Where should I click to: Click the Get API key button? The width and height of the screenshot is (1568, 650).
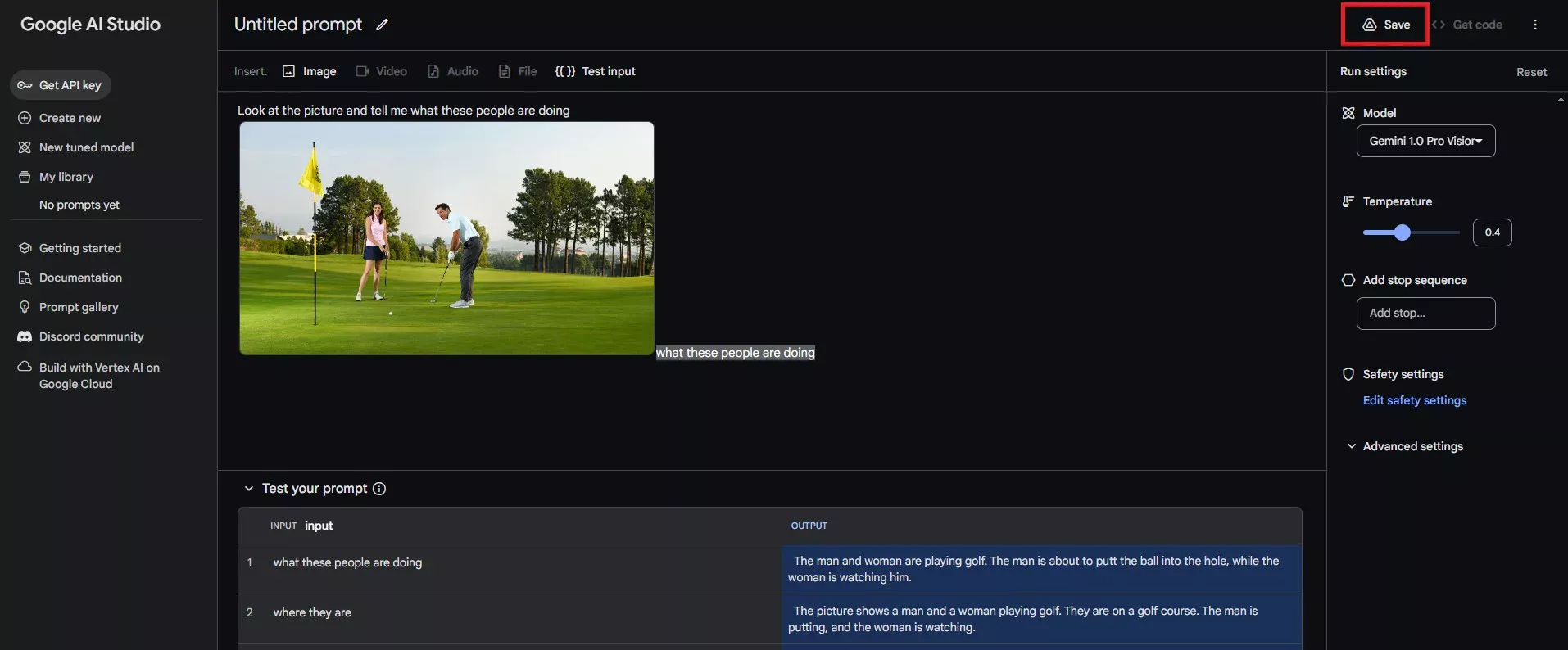click(61, 85)
